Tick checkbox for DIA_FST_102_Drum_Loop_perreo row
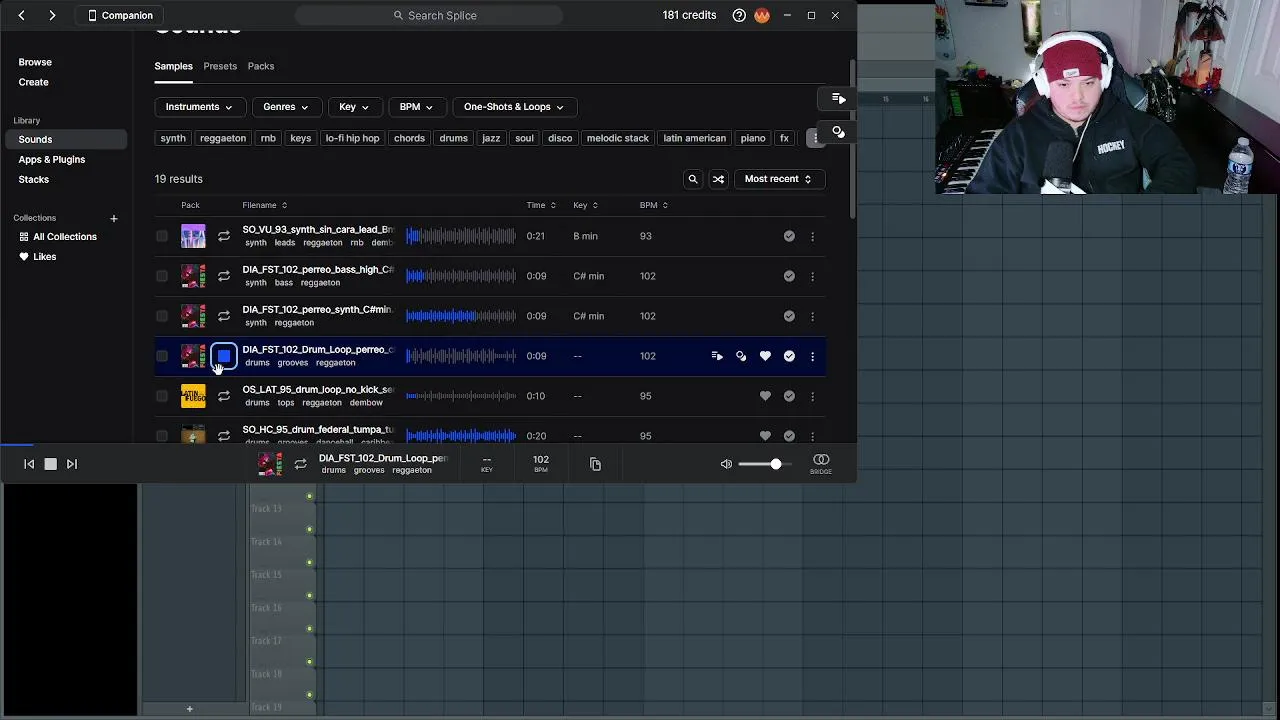 point(162,356)
